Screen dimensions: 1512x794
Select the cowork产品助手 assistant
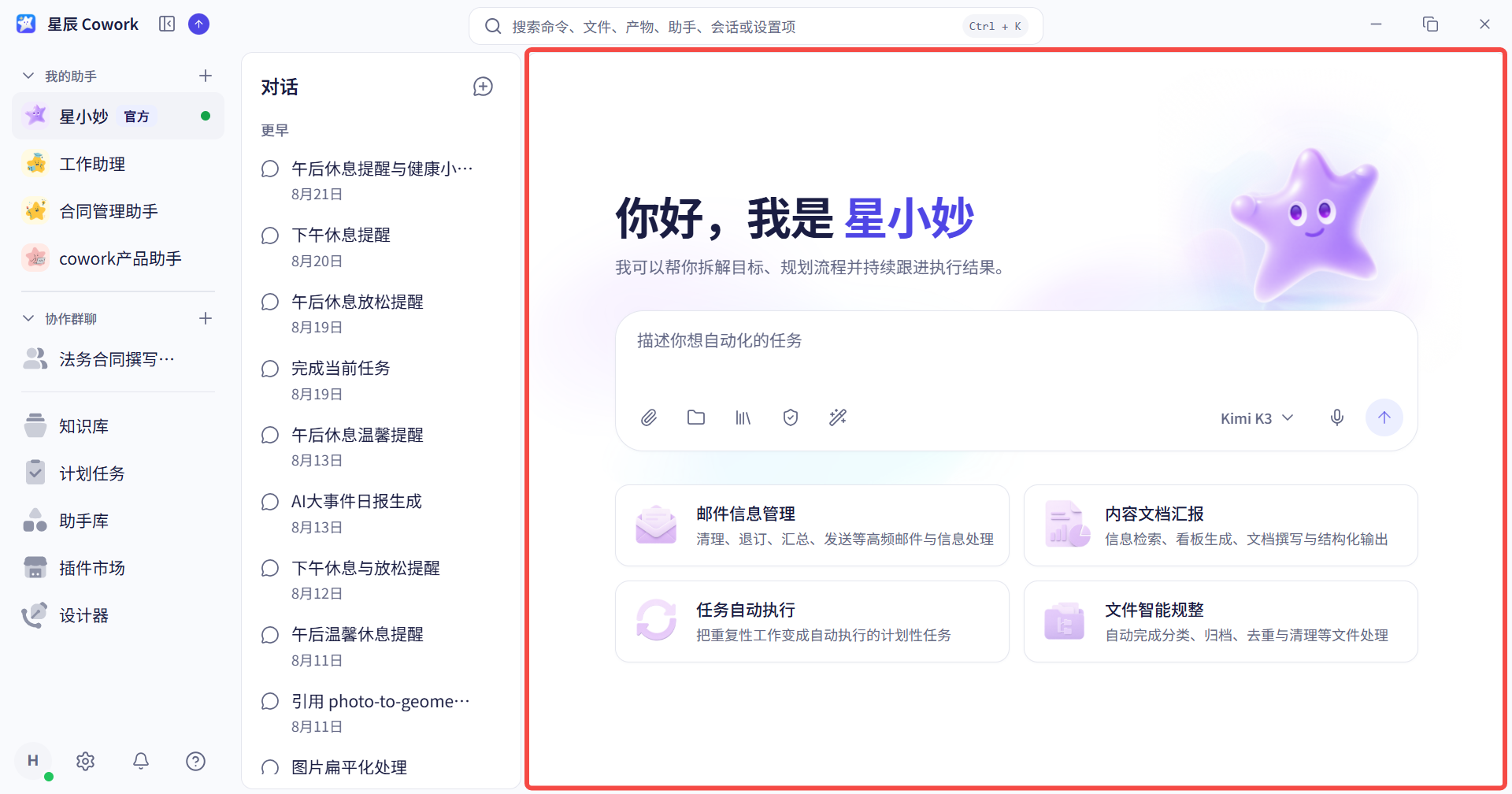118,258
